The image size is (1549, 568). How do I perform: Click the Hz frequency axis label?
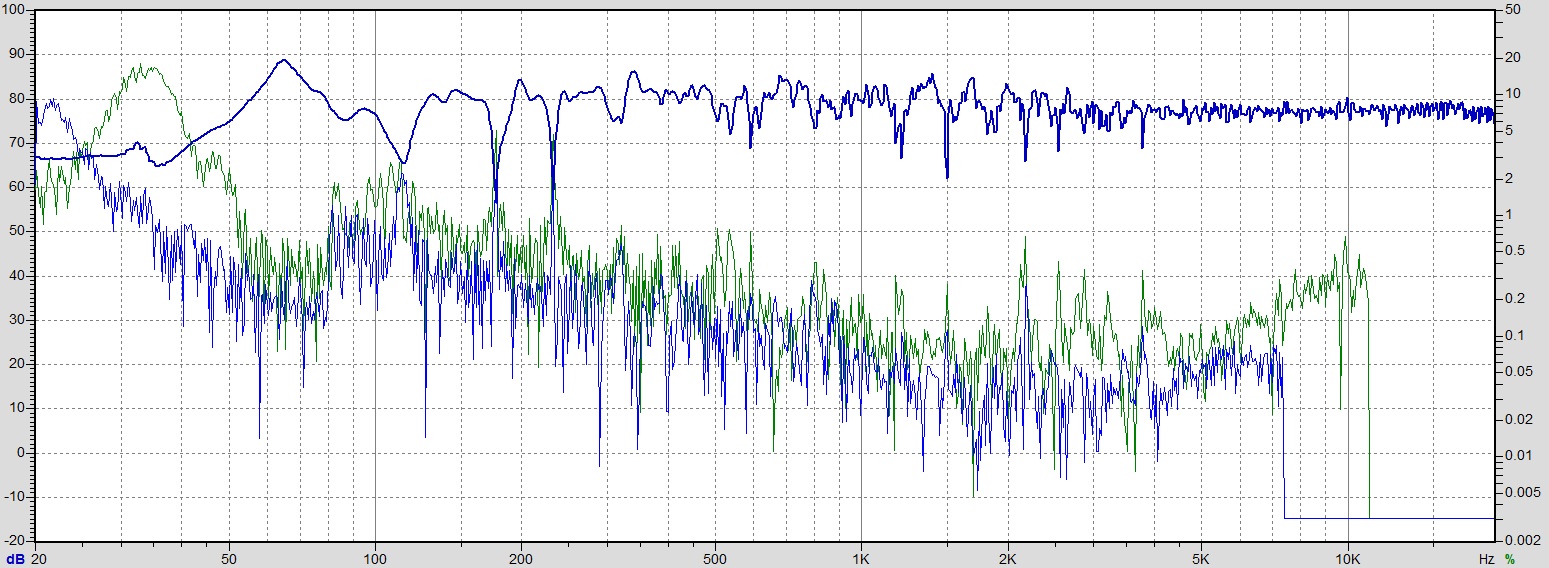click(1486, 558)
